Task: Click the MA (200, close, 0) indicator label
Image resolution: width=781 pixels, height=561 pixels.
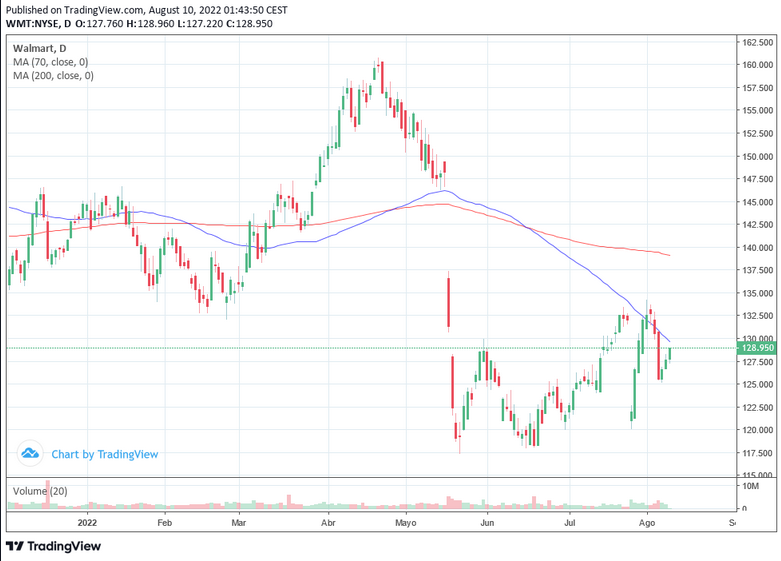Action: tap(53, 75)
